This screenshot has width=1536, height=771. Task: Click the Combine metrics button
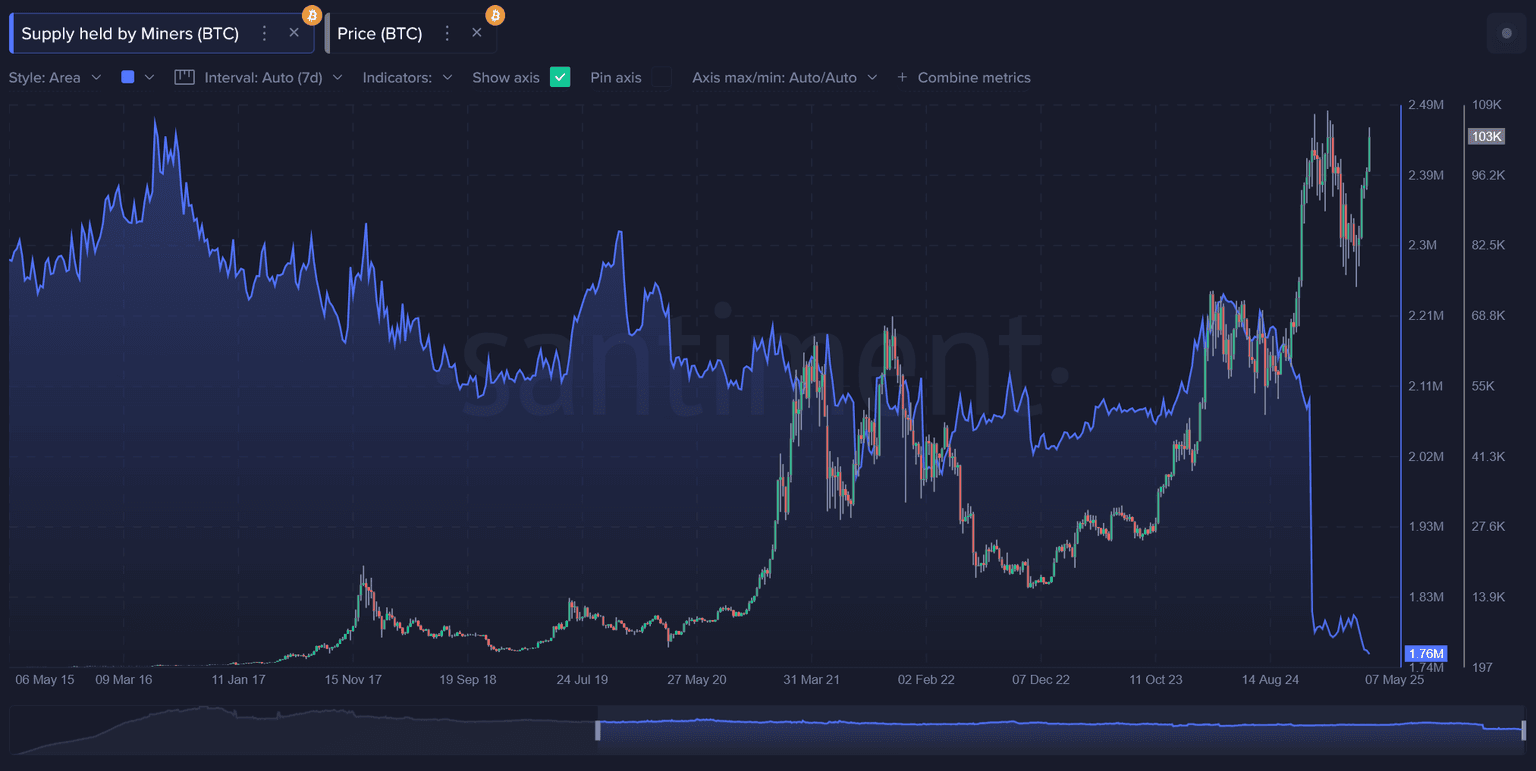click(973, 77)
